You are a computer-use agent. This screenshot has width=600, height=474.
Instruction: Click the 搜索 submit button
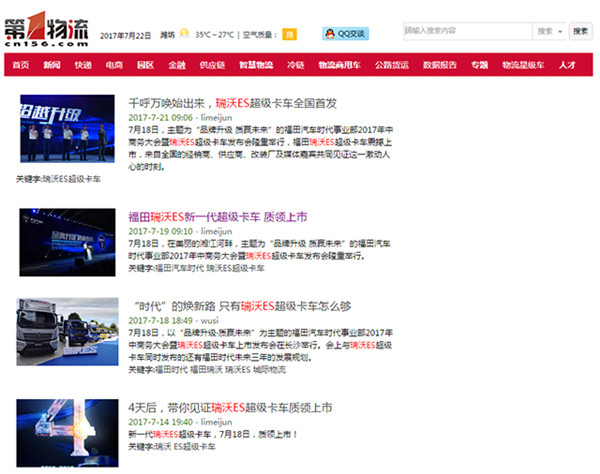point(580,31)
